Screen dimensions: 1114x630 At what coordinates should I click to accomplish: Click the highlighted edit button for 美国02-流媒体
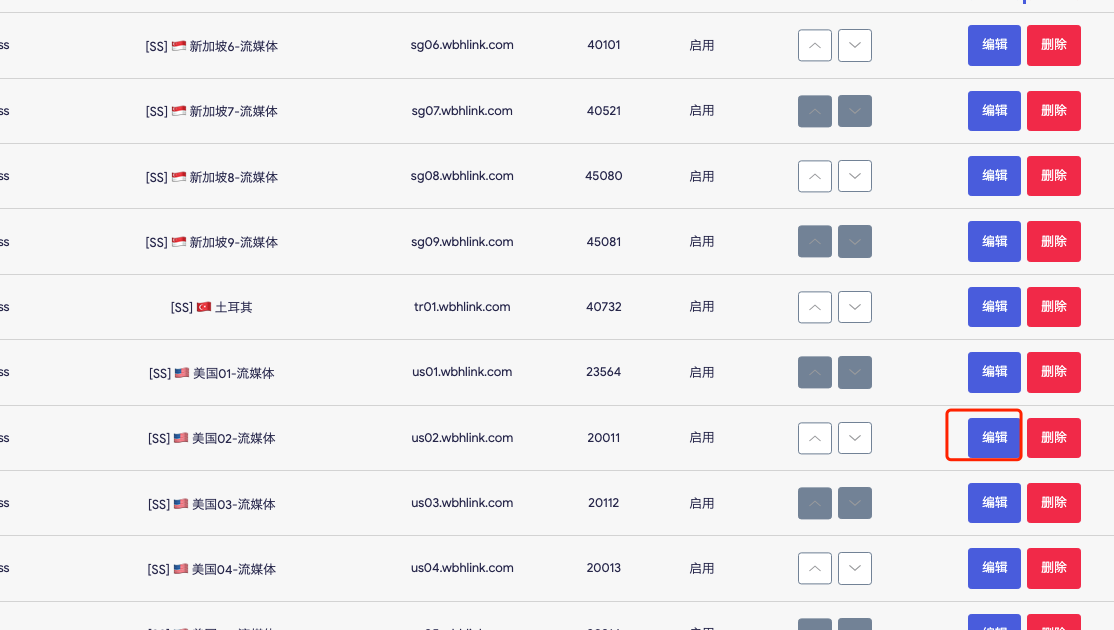coord(993,437)
